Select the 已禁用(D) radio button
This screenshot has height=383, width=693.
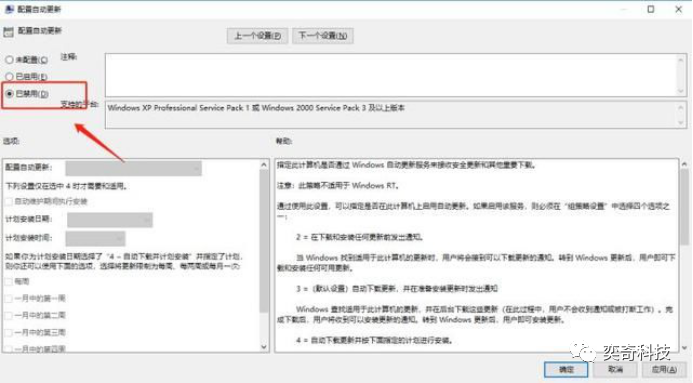click(x=9, y=94)
